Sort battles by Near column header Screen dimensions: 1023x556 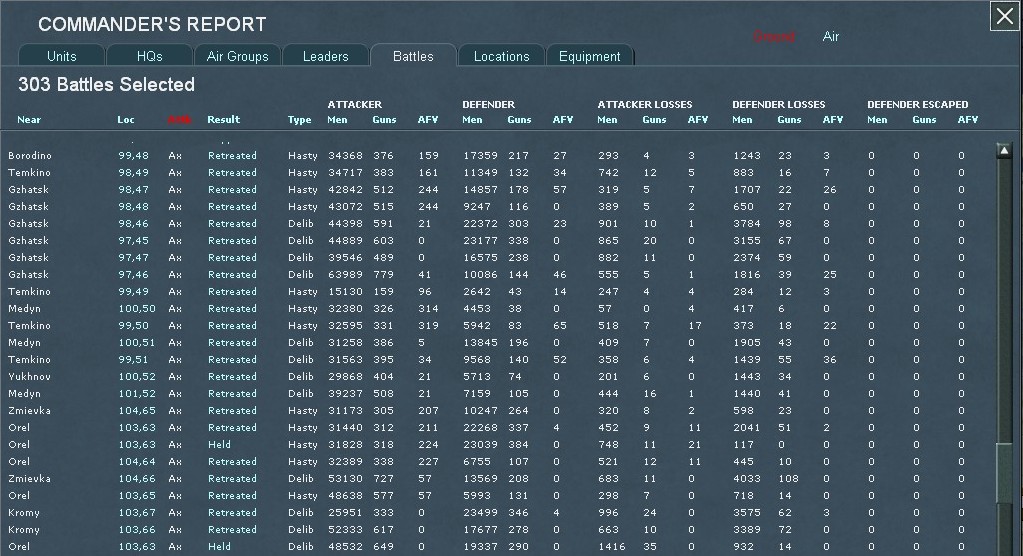[x=29, y=120]
